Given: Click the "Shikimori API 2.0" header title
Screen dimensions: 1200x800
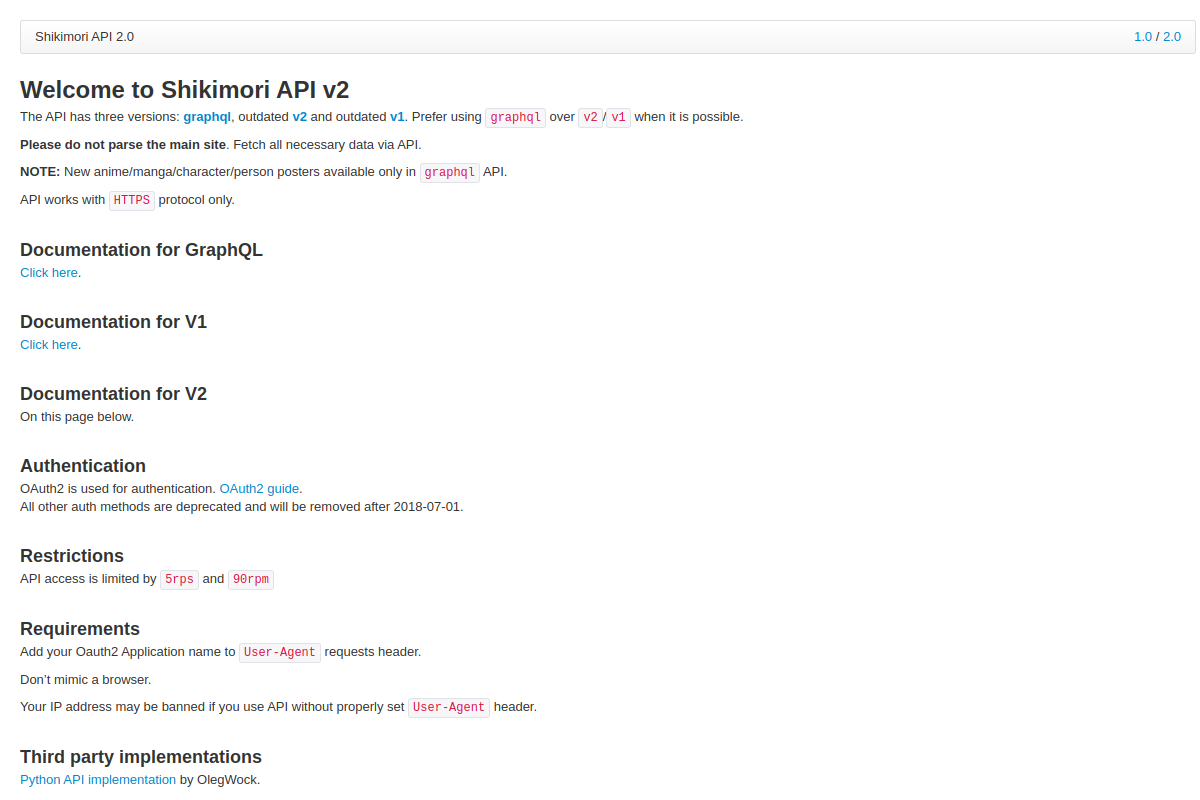Looking at the screenshot, I should pyautogui.click(x=85, y=37).
